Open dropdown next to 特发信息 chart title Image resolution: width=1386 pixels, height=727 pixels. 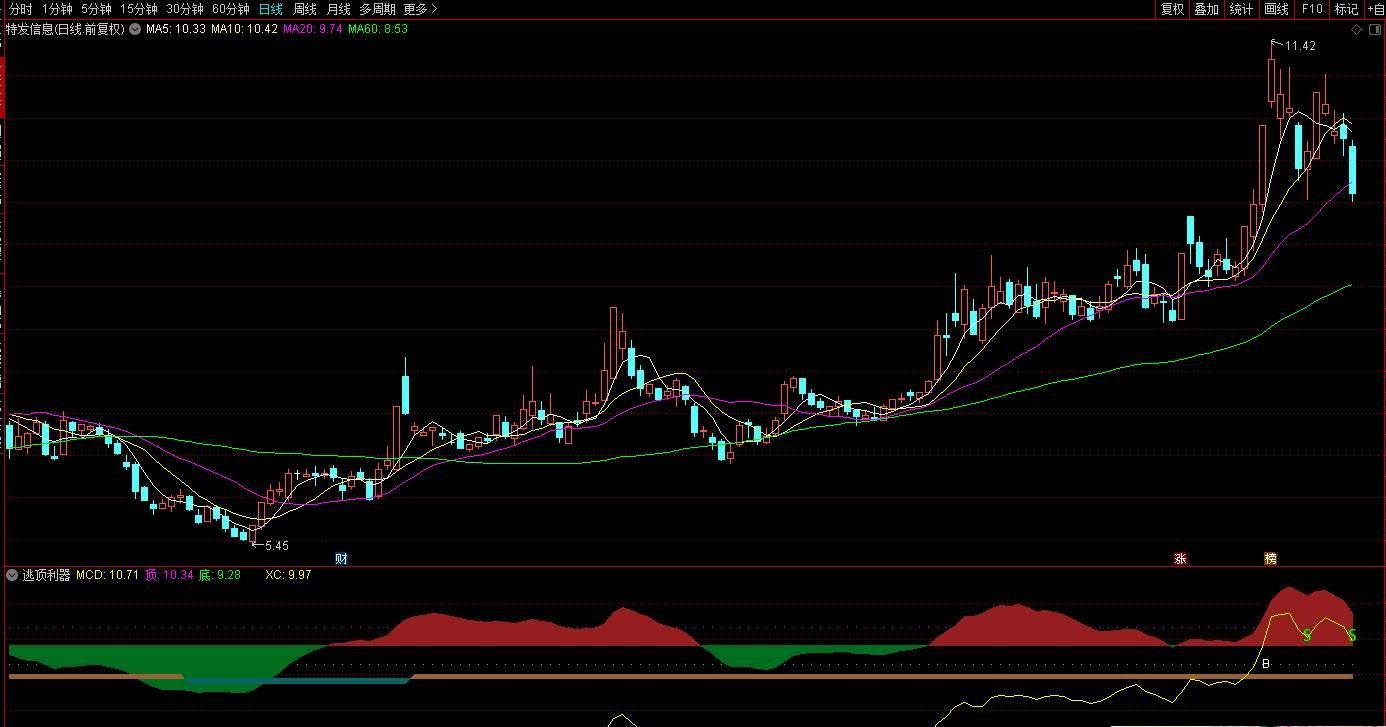[x=134, y=29]
